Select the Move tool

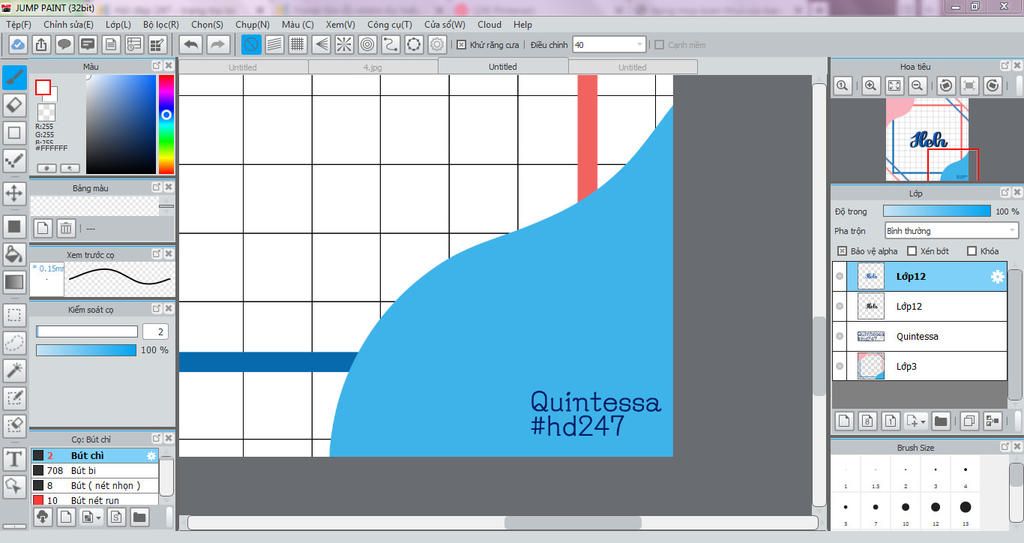pos(14,193)
